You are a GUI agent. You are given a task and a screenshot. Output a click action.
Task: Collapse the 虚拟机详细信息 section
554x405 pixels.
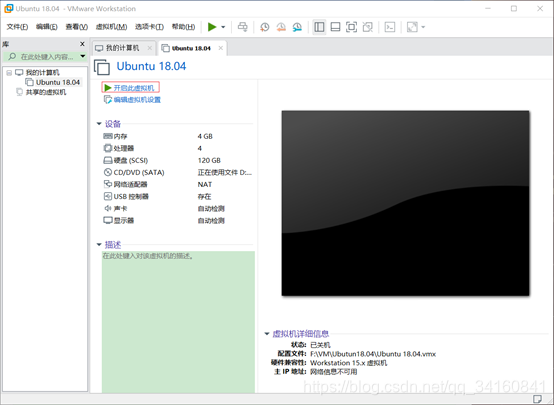click(267, 334)
